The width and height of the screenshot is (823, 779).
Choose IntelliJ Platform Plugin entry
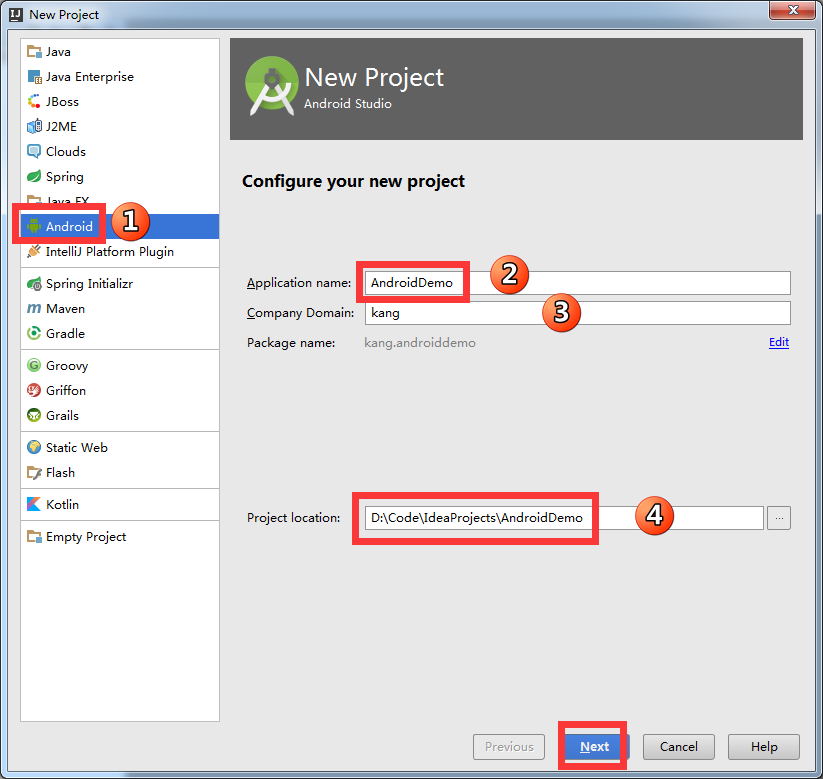[120, 251]
